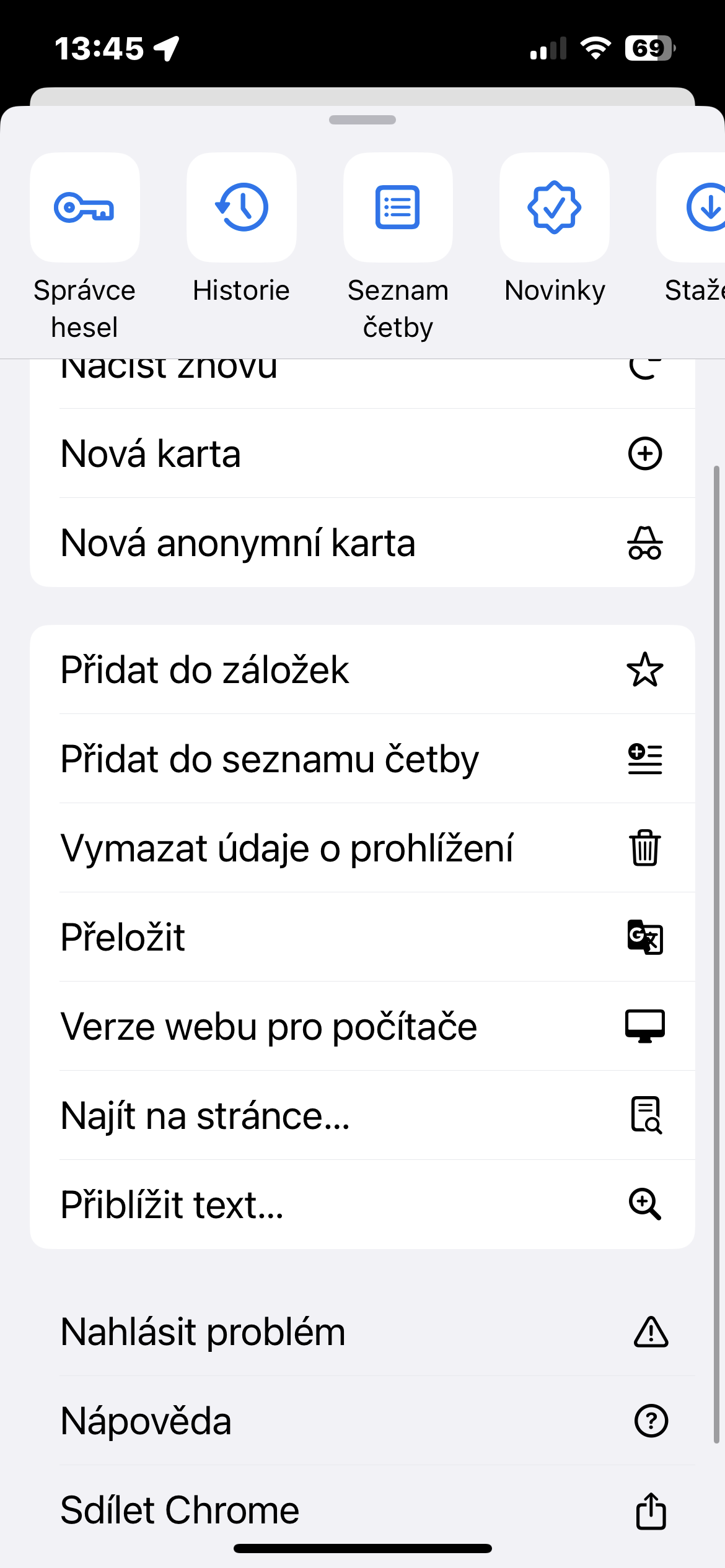The image size is (725, 1568).
Task: Open Správce hesel key icon
Action: pyautogui.click(x=85, y=207)
